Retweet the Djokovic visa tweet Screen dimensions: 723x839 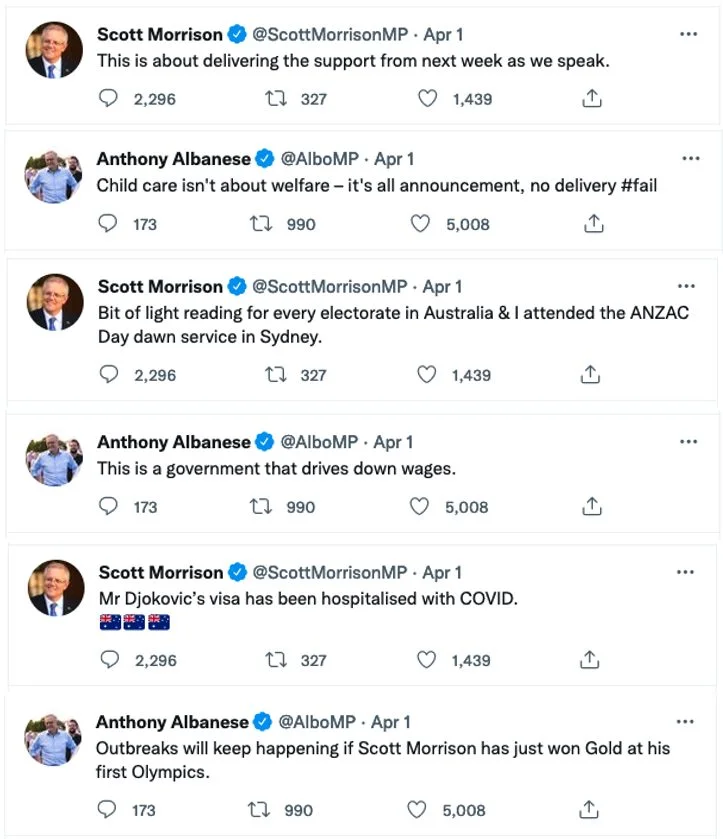click(275, 660)
